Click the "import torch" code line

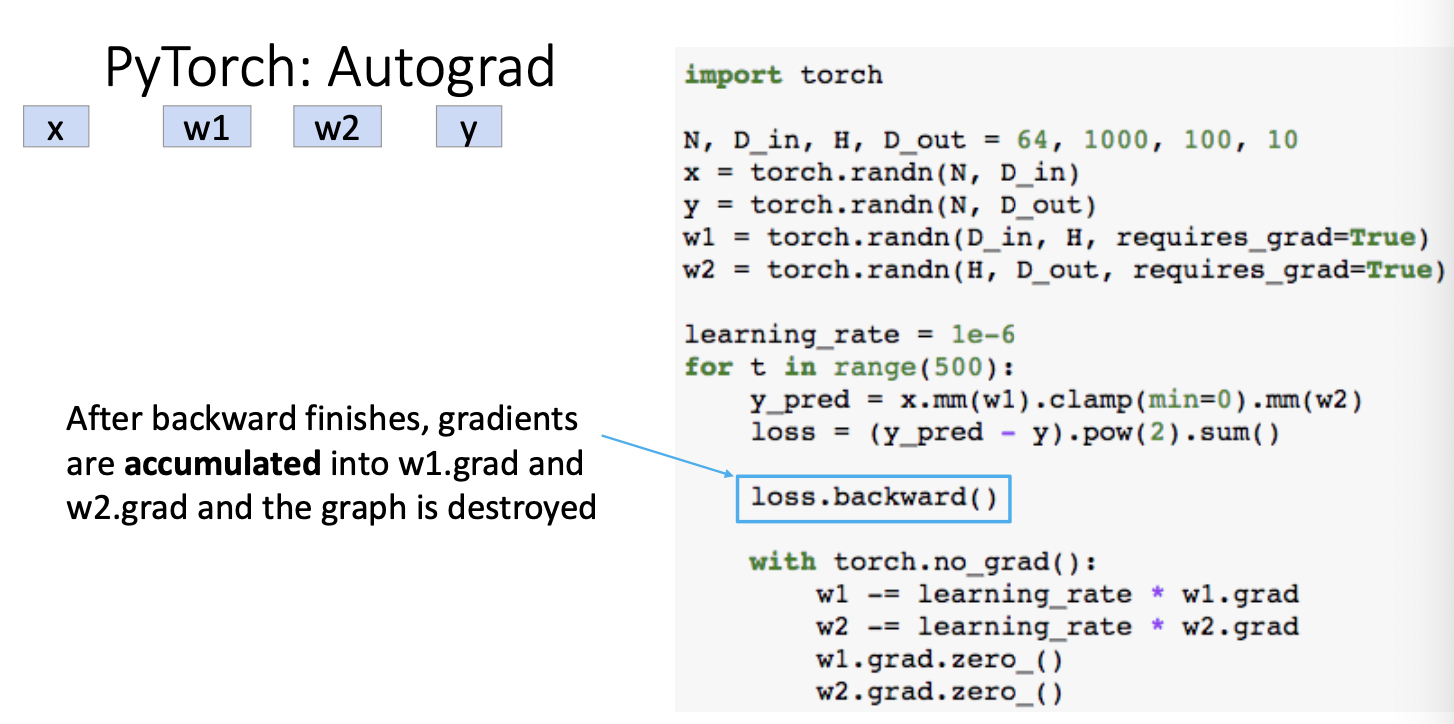click(x=783, y=75)
